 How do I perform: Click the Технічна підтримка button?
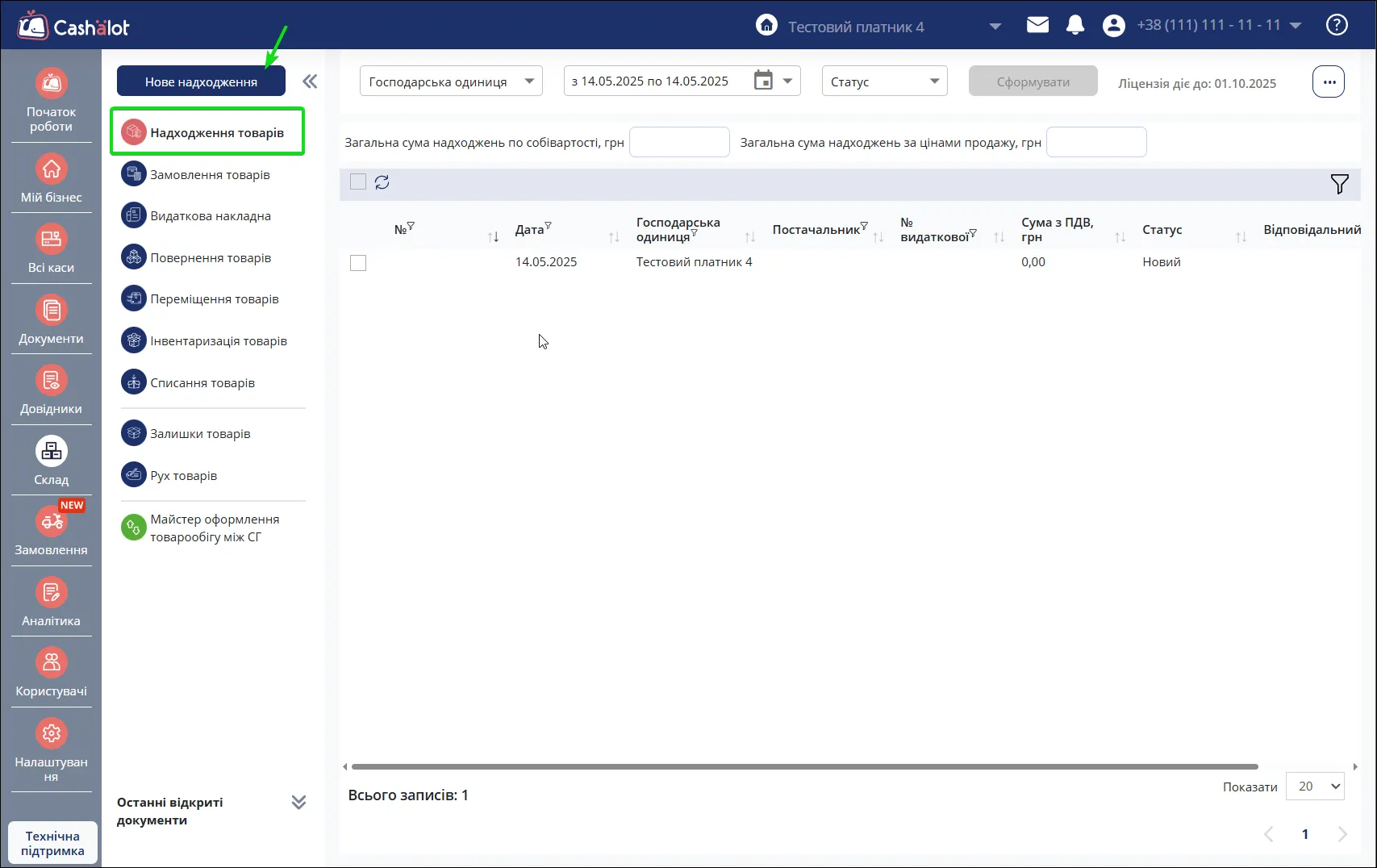pos(52,844)
